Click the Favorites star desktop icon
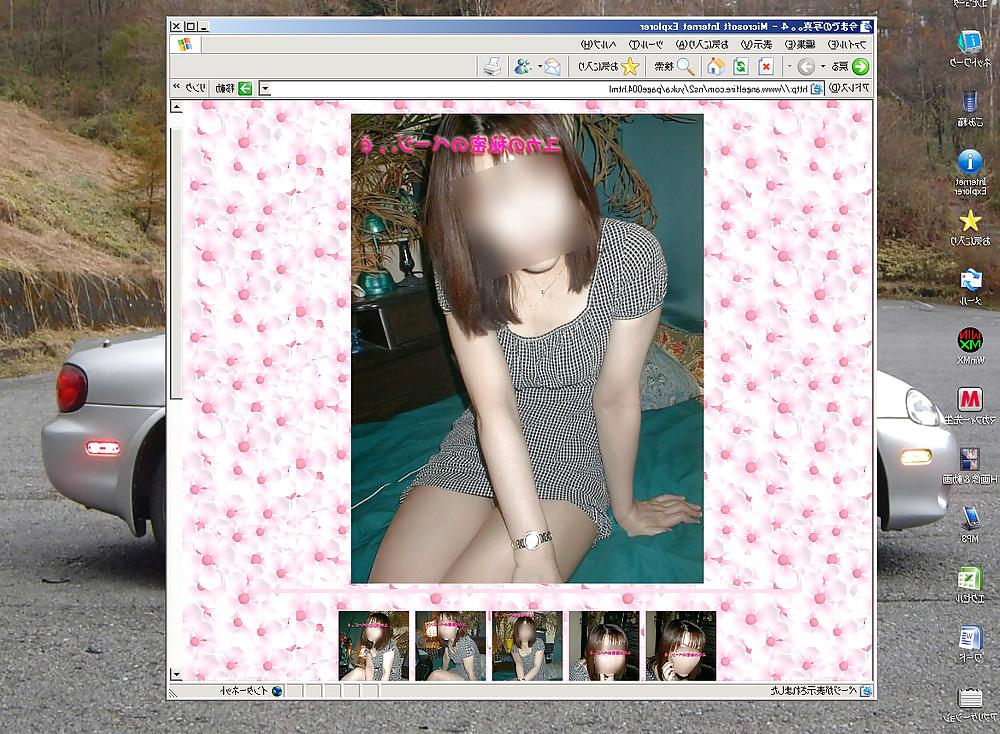The width and height of the screenshot is (1000, 734). coord(970,221)
